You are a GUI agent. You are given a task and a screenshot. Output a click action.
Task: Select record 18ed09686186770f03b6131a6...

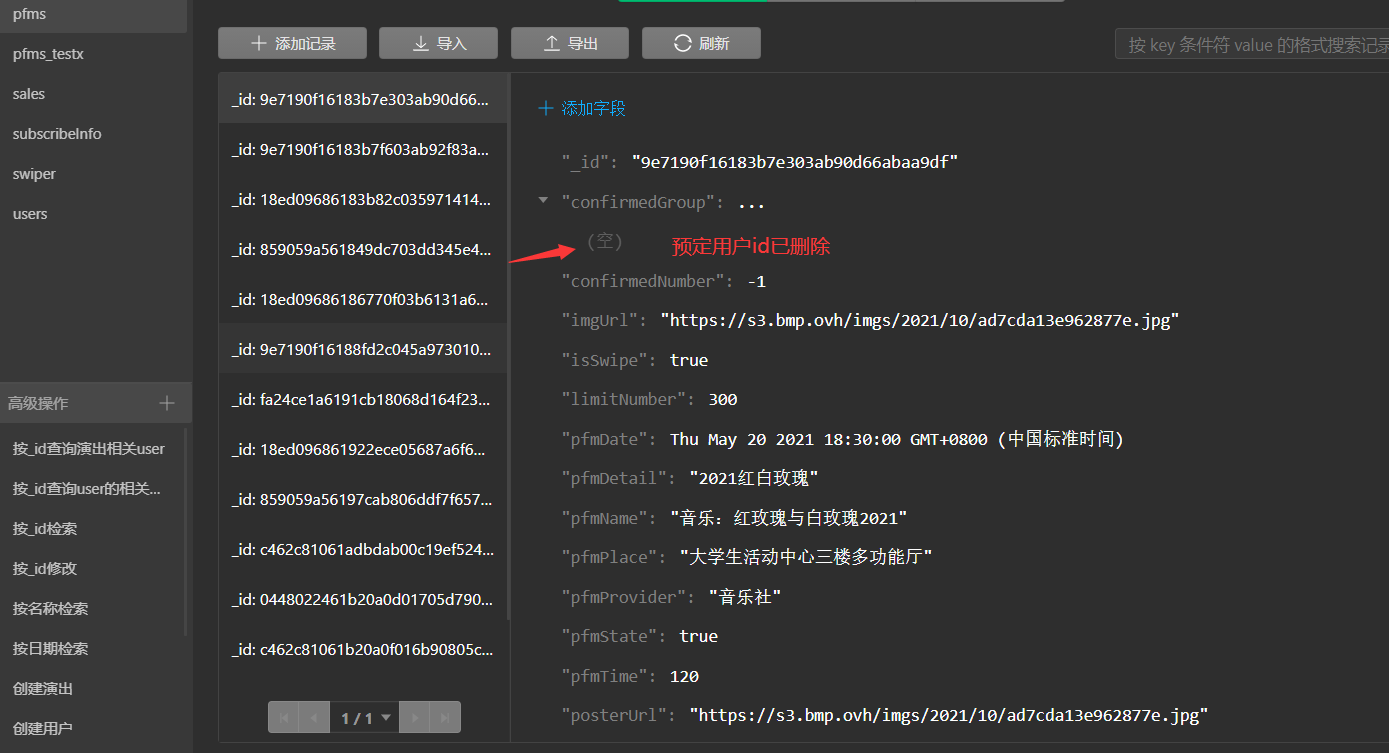point(362,299)
